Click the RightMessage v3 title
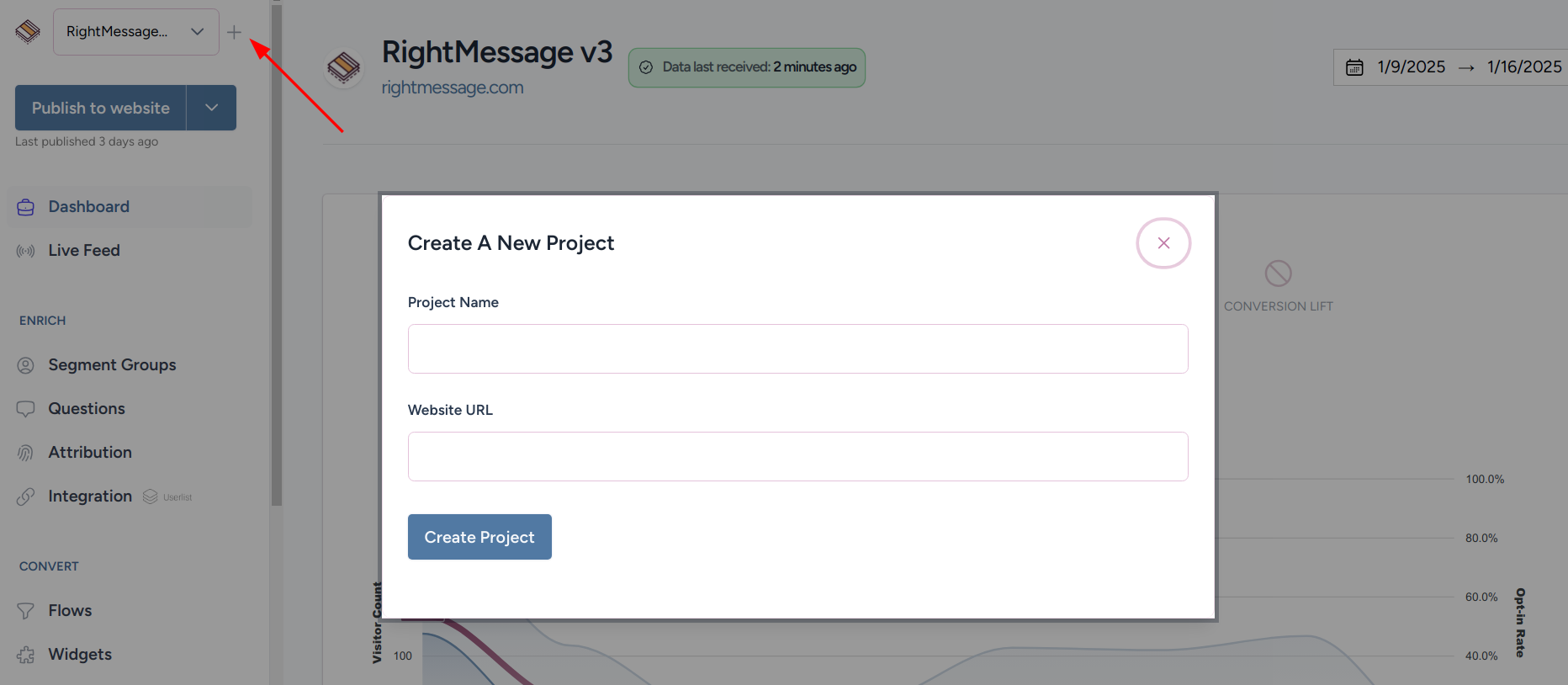 (x=497, y=52)
